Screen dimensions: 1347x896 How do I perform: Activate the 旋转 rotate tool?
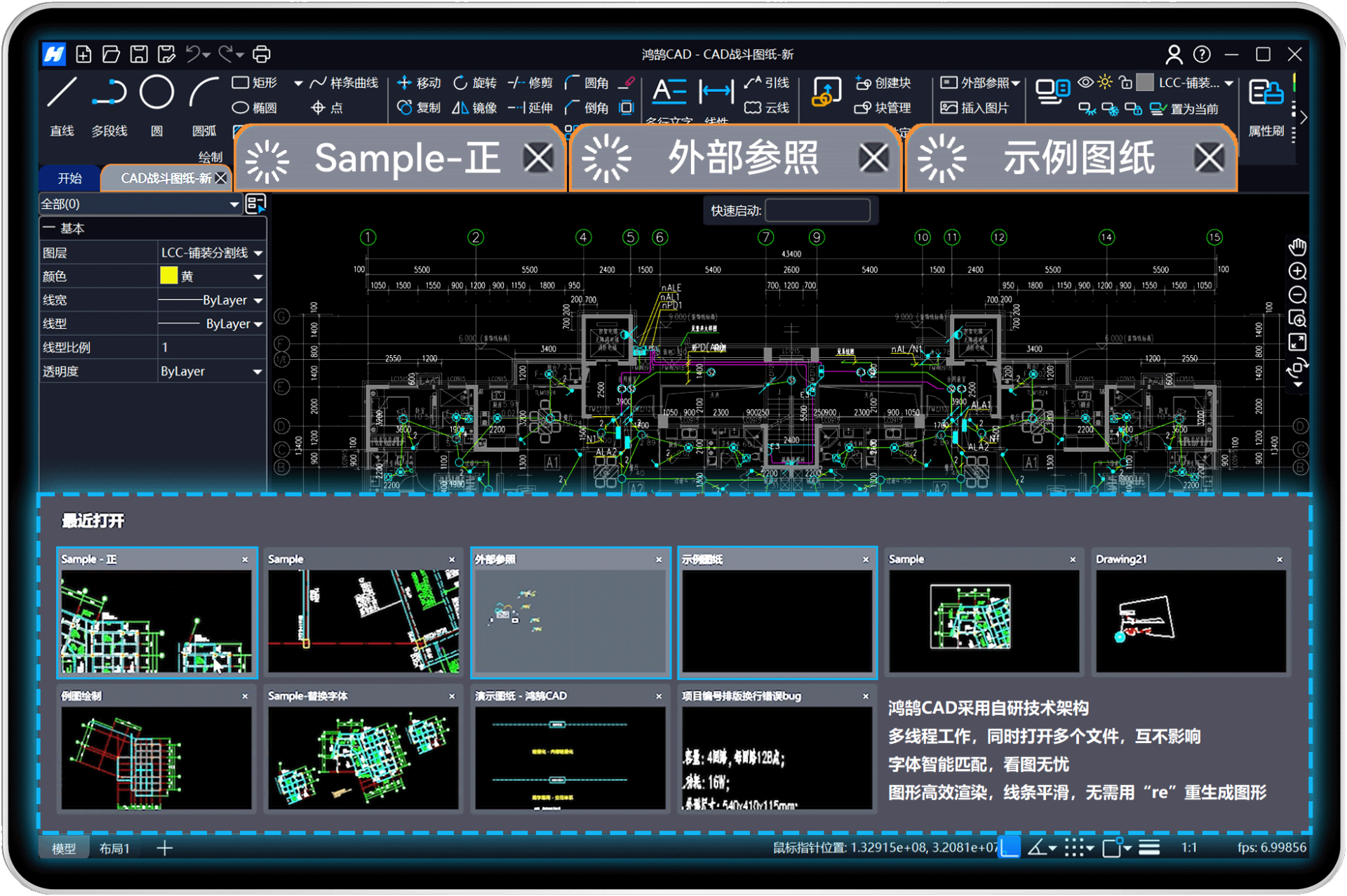pyautogui.click(x=475, y=83)
